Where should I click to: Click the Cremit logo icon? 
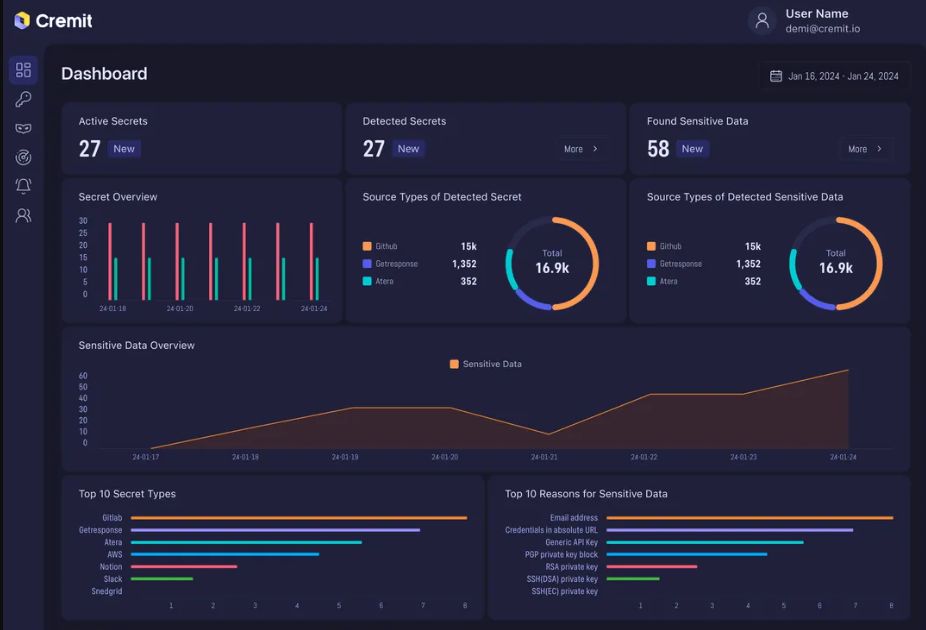pyautogui.click(x=22, y=21)
